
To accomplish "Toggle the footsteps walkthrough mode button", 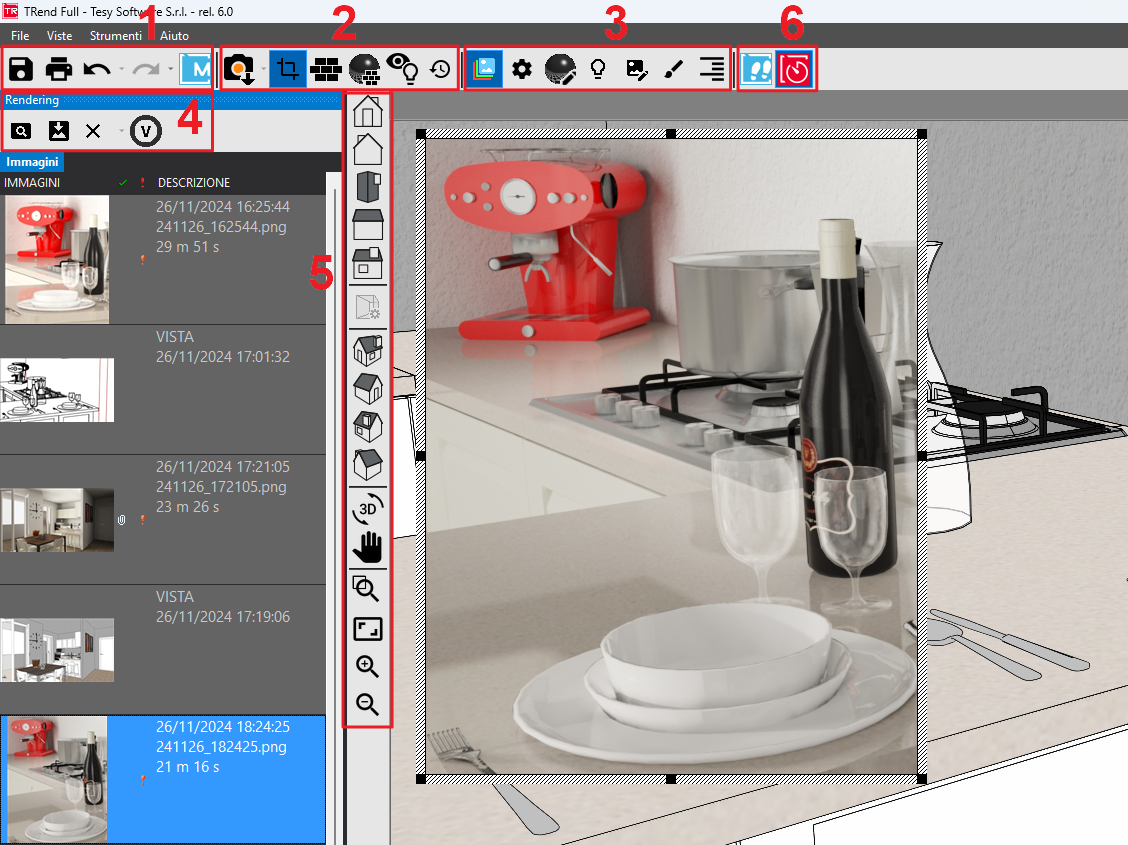I will click(x=757, y=69).
